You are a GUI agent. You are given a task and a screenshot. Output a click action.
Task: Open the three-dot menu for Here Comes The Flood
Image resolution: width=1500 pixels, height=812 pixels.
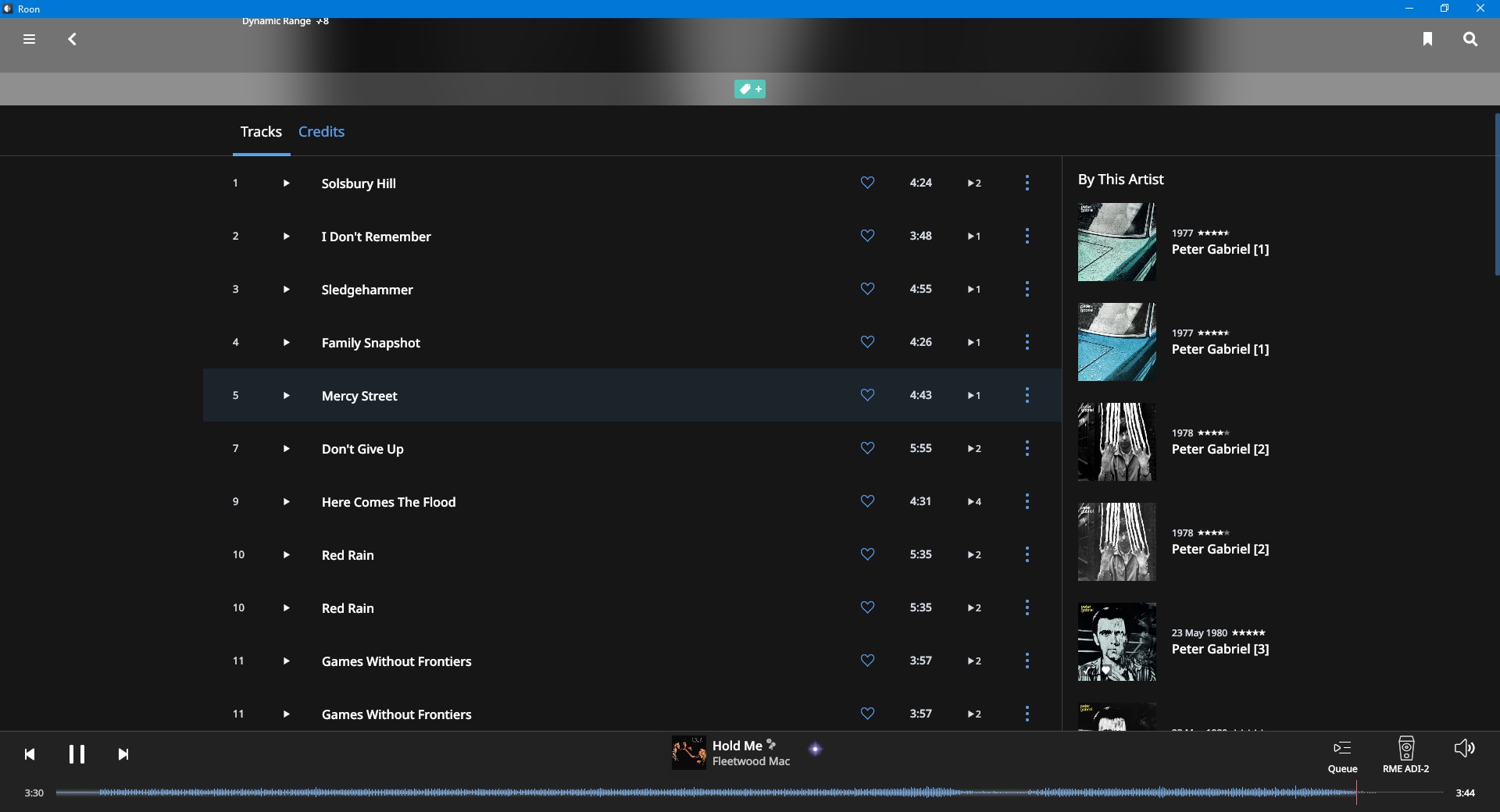click(1027, 501)
